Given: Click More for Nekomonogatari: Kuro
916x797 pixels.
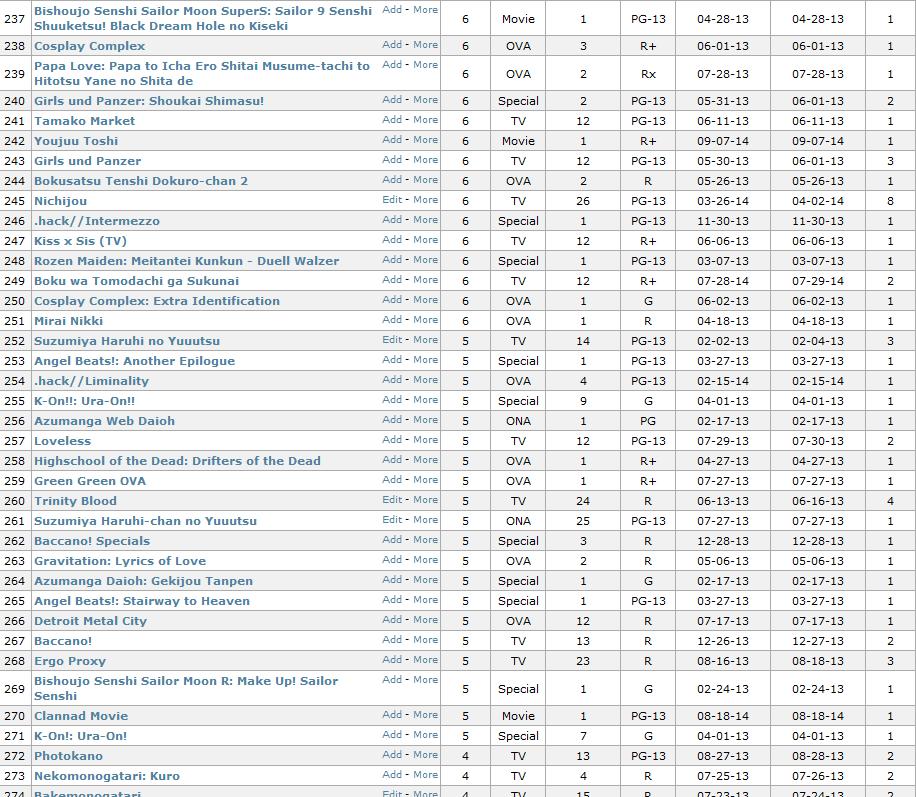Looking at the screenshot, I should [425, 775].
